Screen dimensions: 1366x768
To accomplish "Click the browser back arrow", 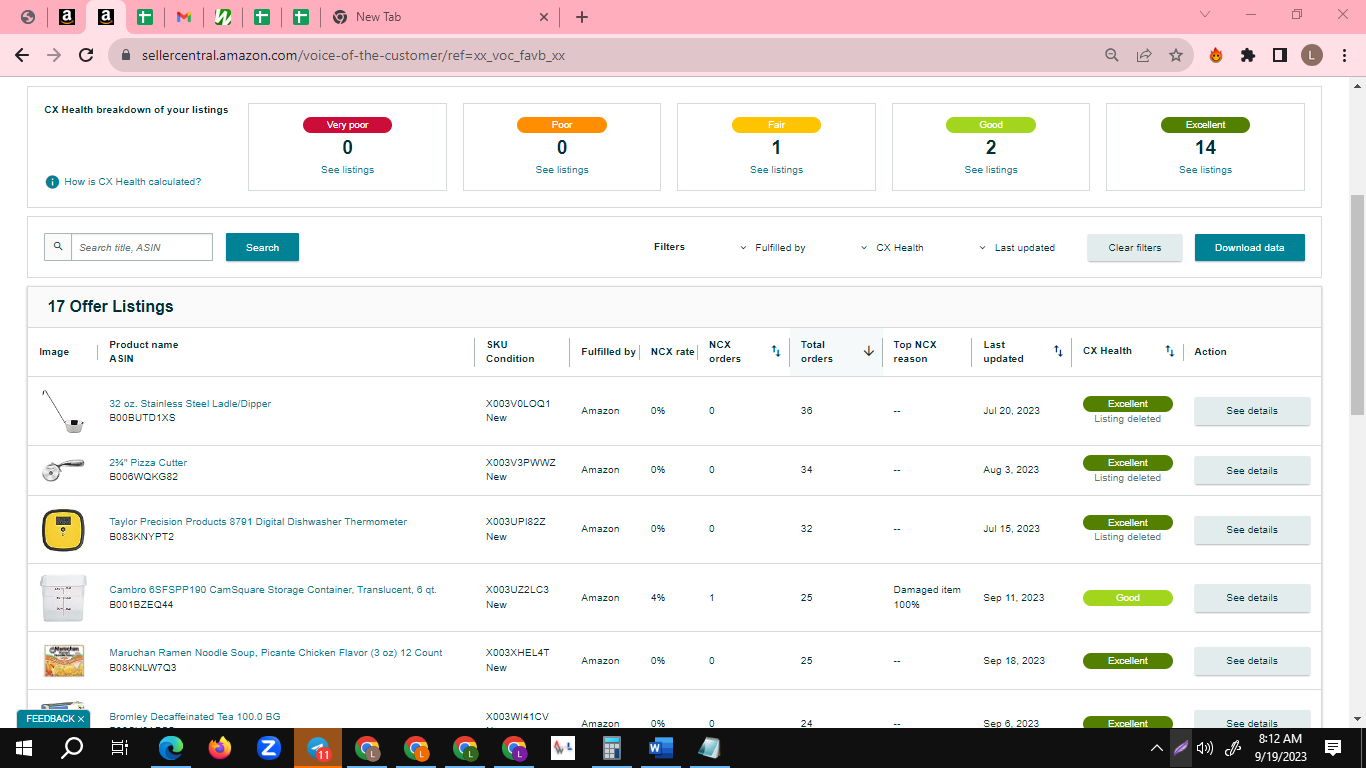I will coord(22,55).
